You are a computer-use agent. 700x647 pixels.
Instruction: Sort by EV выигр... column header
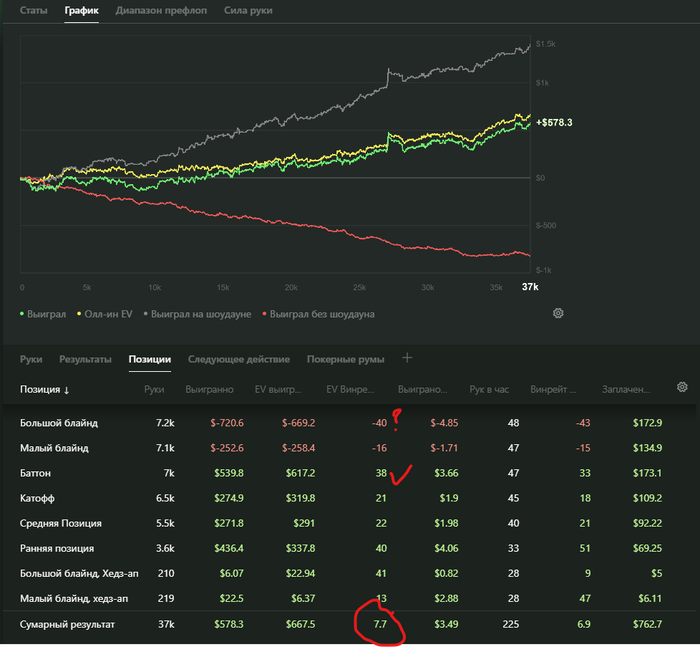point(278,389)
